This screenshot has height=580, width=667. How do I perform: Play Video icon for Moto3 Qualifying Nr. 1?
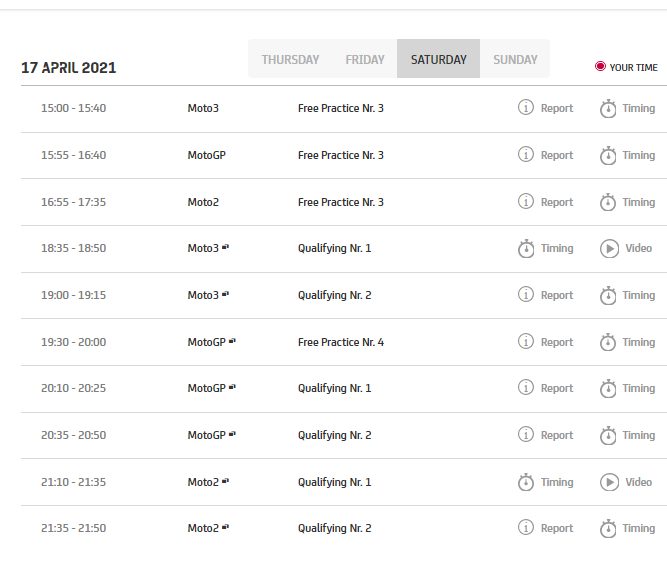610,249
